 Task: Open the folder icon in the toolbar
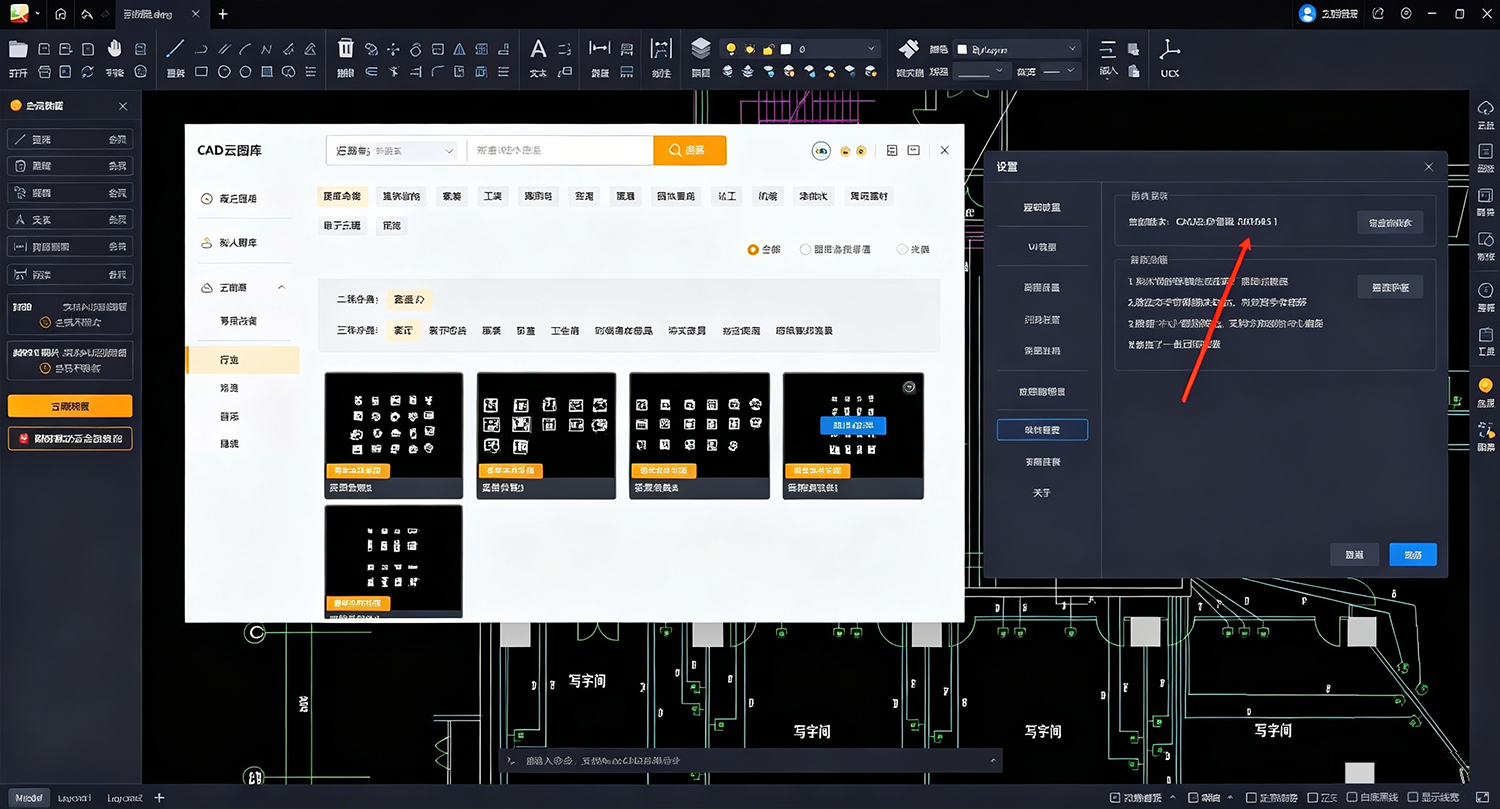(18, 48)
